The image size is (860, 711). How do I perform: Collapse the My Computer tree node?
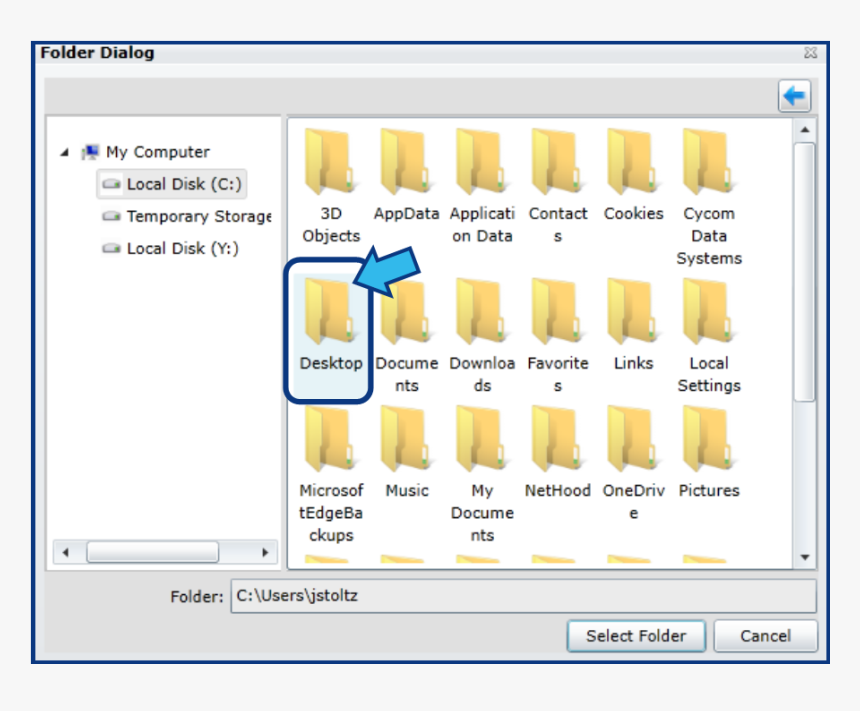pos(62,151)
